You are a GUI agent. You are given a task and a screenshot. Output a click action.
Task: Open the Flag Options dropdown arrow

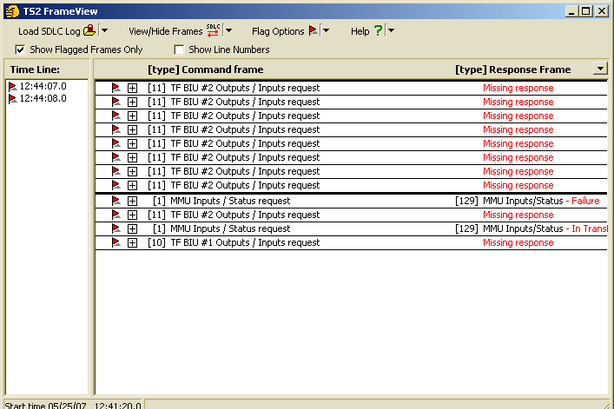(x=326, y=31)
